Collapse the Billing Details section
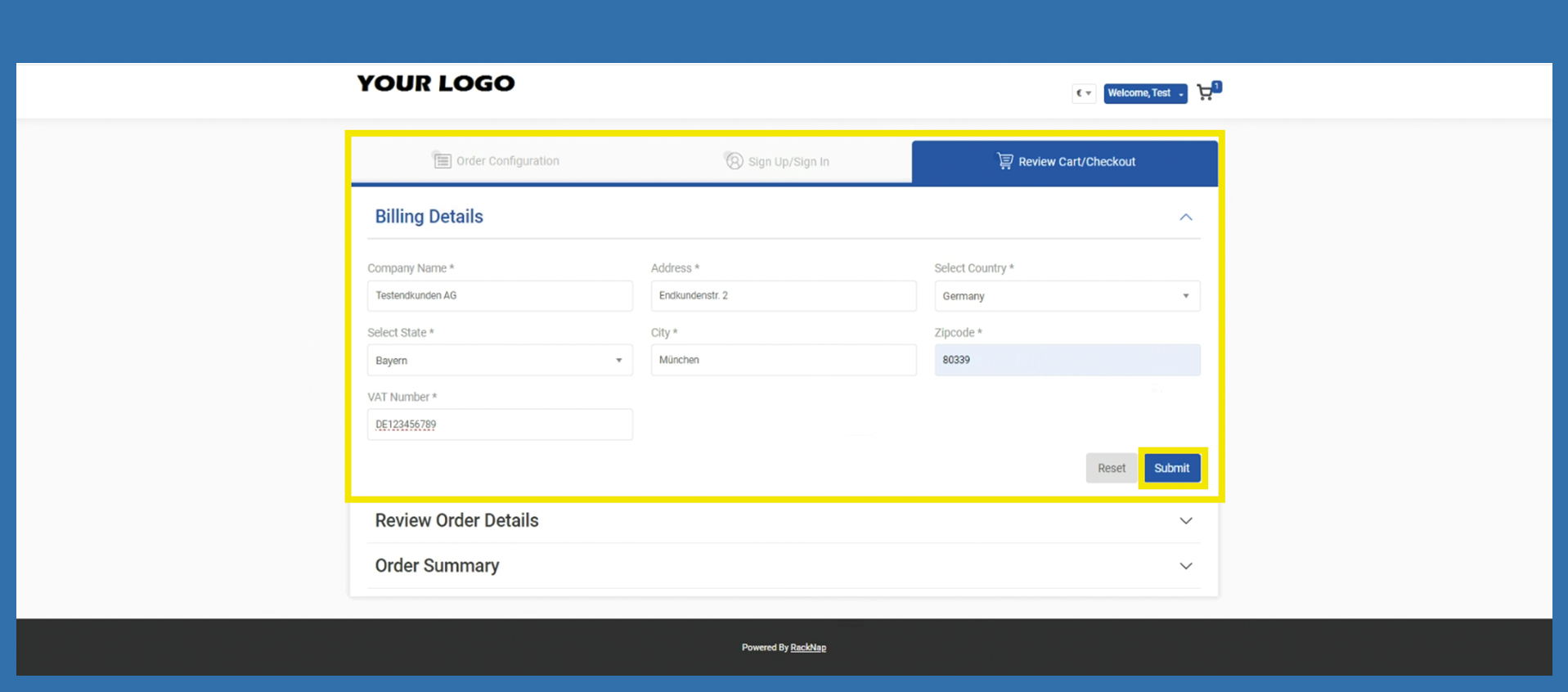This screenshot has height=692, width=1568. point(1185,217)
